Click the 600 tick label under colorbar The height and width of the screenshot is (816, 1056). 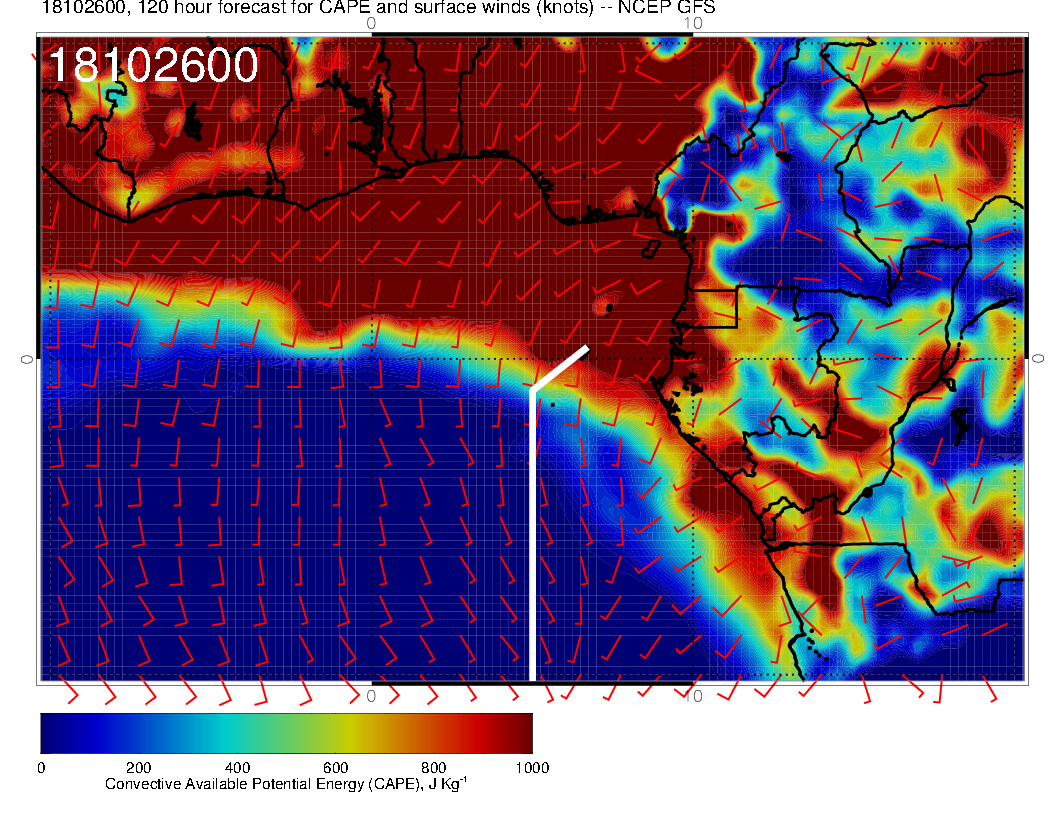tap(335, 768)
